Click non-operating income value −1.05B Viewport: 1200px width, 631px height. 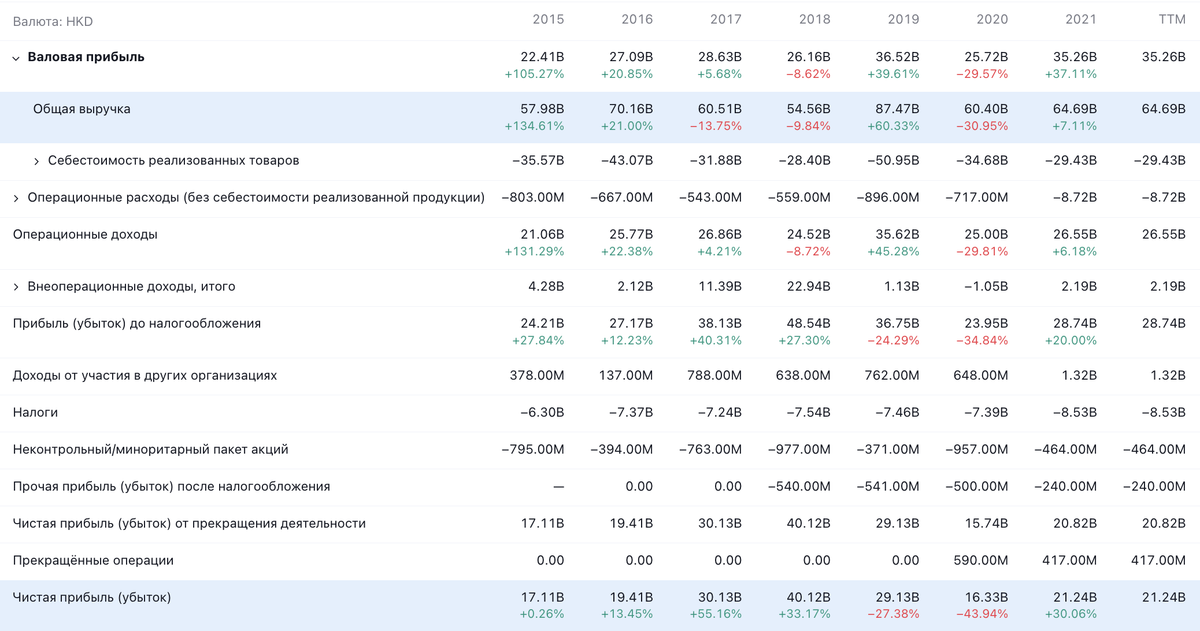click(985, 287)
